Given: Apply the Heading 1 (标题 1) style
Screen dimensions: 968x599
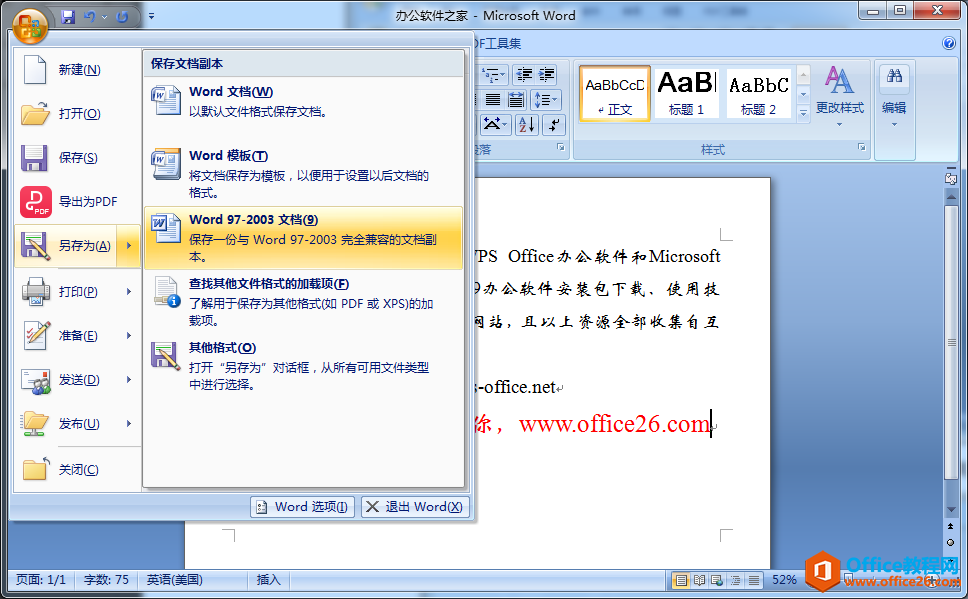Looking at the screenshot, I should tap(686, 93).
